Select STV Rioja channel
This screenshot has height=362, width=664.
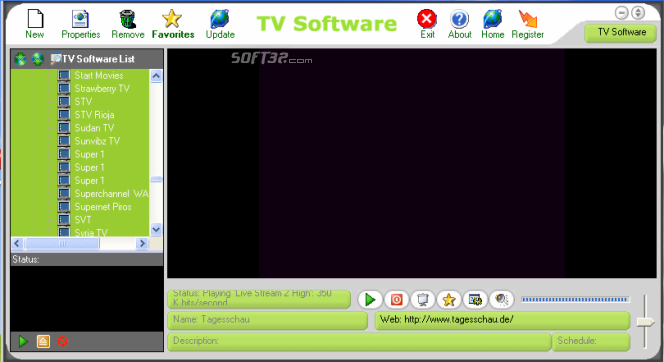click(94, 115)
